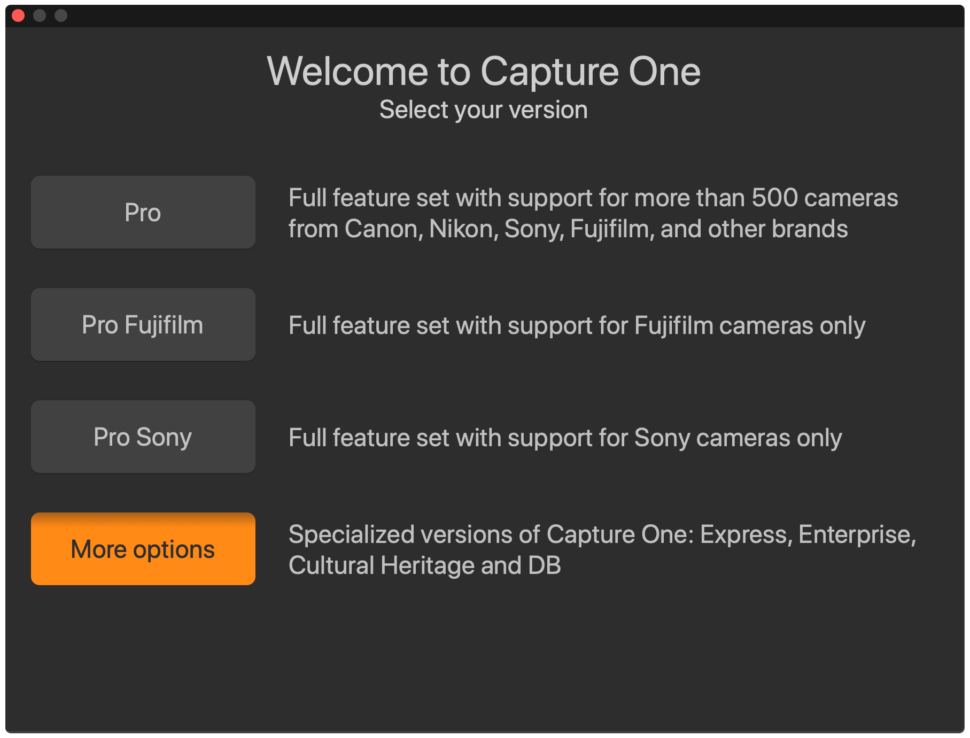Choose the Fujifilm-only feature set

pos(142,324)
